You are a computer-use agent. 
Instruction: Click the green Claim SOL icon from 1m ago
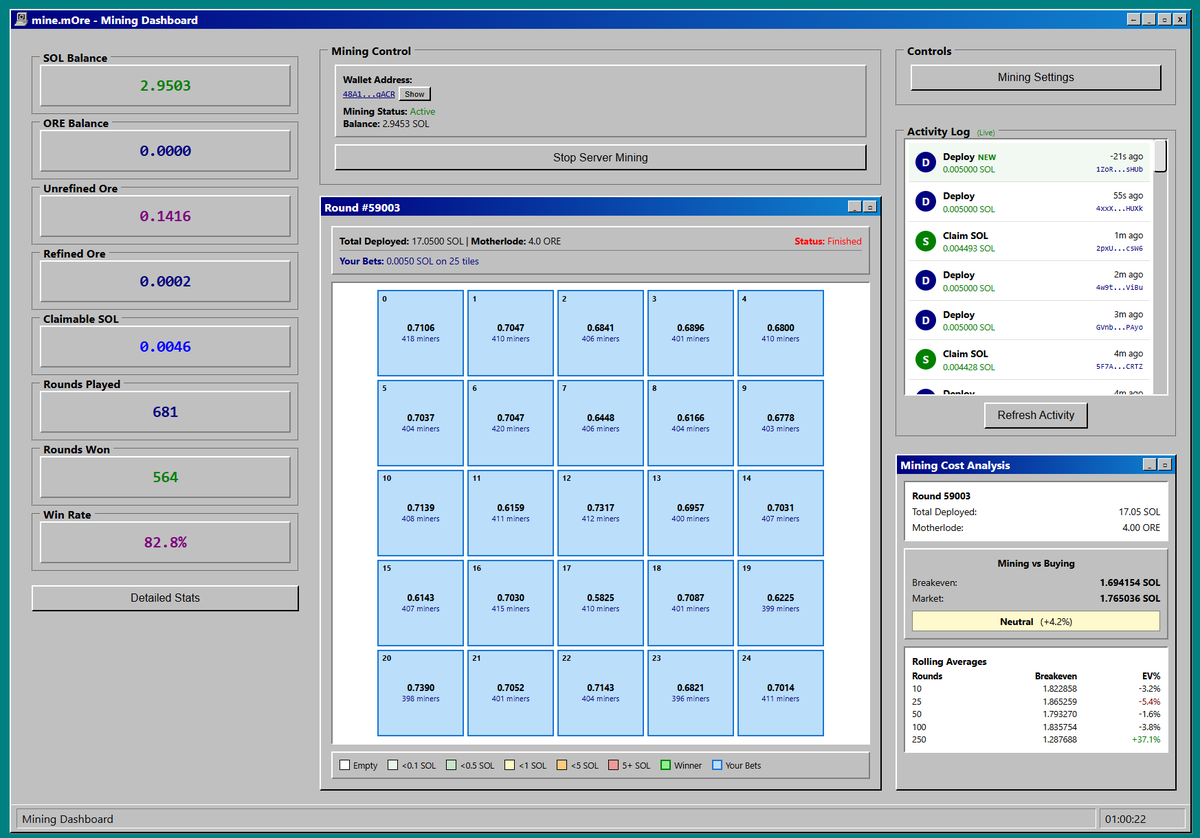tap(925, 242)
